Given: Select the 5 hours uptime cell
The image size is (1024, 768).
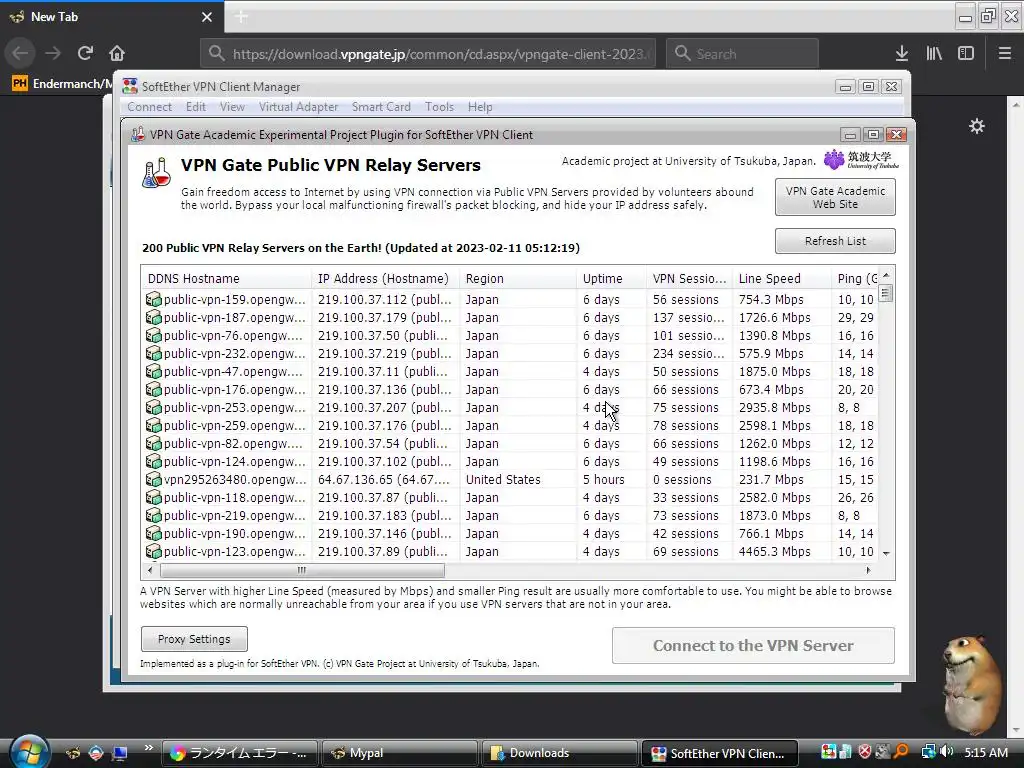Looking at the screenshot, I should coord(603,479).
